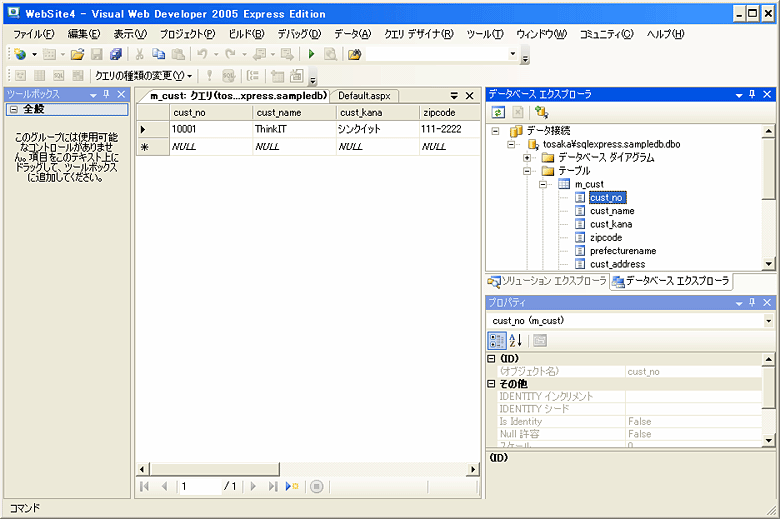
Task: Sort properties alphabetically with A-Z icon
Action: pos(516,340)
